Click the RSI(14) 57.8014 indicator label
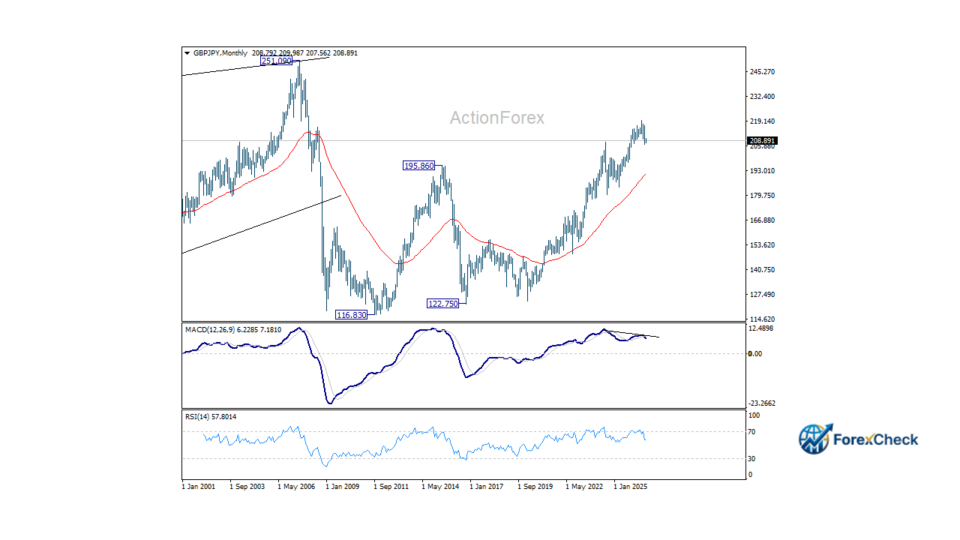This screenshot has height=540, width=960. (211, 417)
